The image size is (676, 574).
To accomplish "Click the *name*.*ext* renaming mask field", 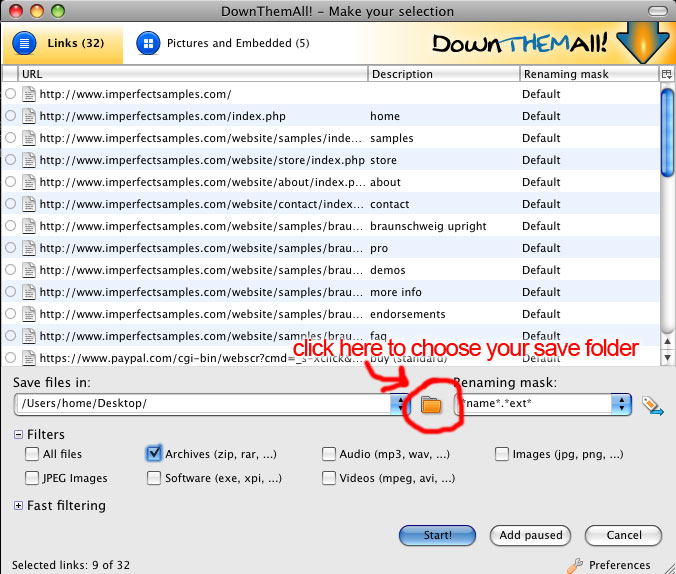I will click(x=534, y=404).
